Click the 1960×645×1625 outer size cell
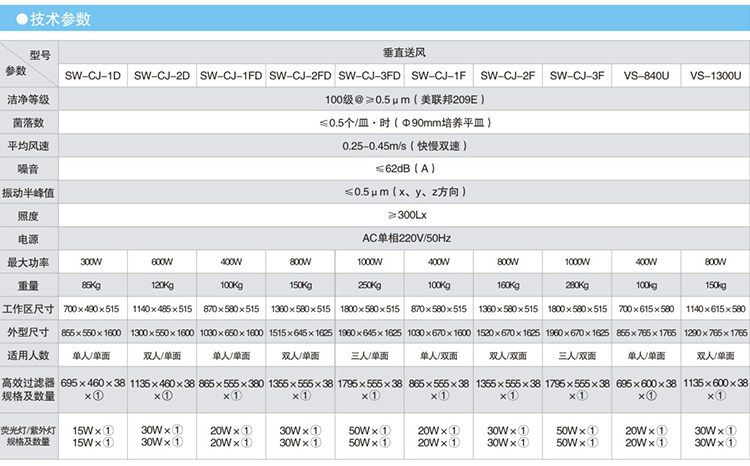Viewport: 750px width, 466px height. pyautogui.click(x=370, y=333)
